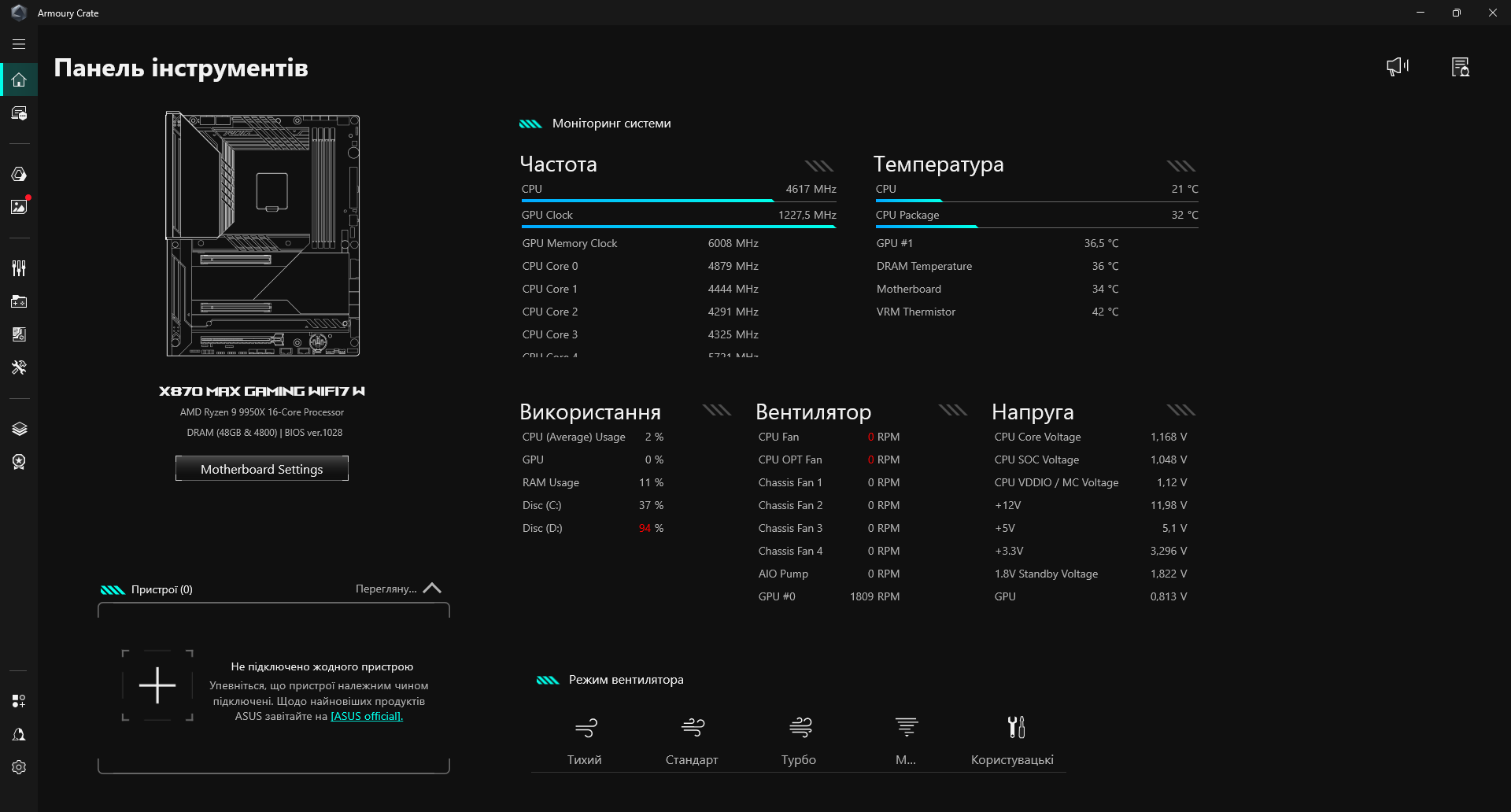Image resolution: width=1511 pixels, height=812 pixels.
Task: Click the Частота section heading
Action: (x=558, y=164)
